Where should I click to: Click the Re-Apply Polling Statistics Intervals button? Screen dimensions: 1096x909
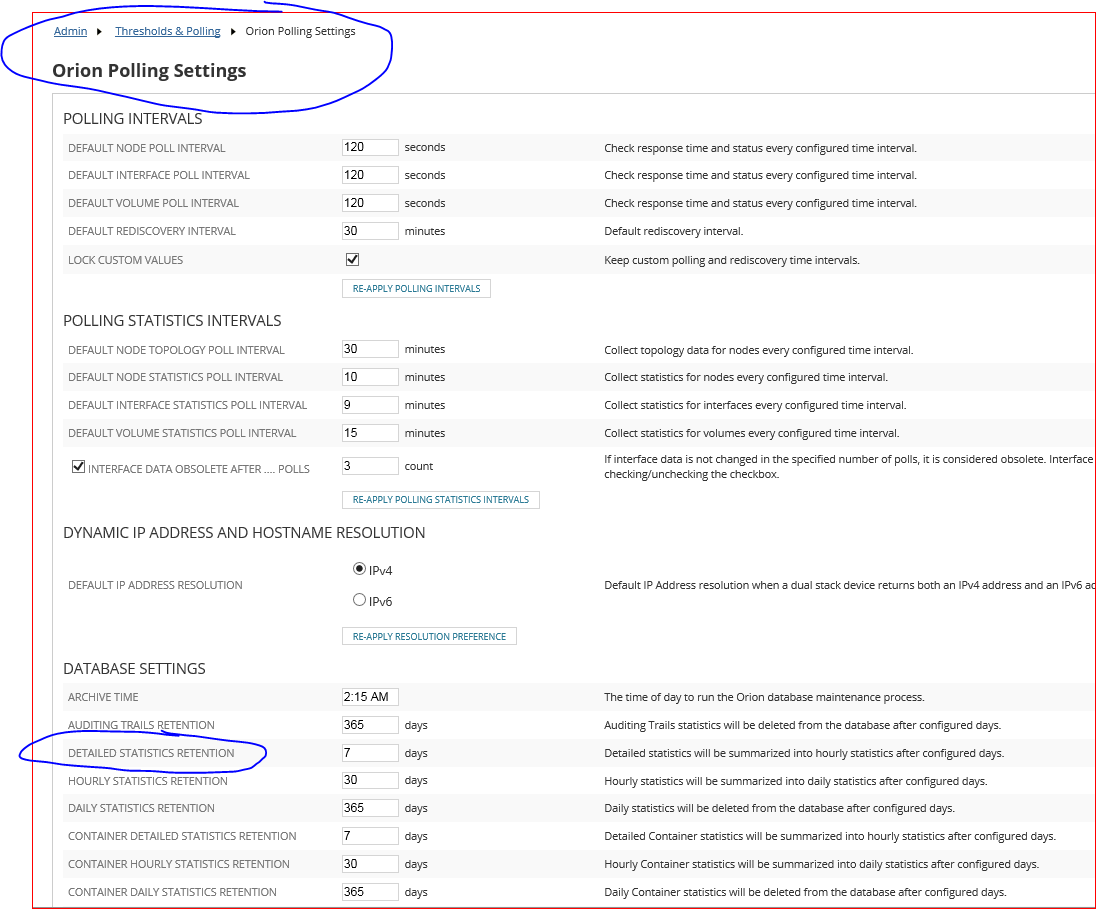[x=441, y=500]
